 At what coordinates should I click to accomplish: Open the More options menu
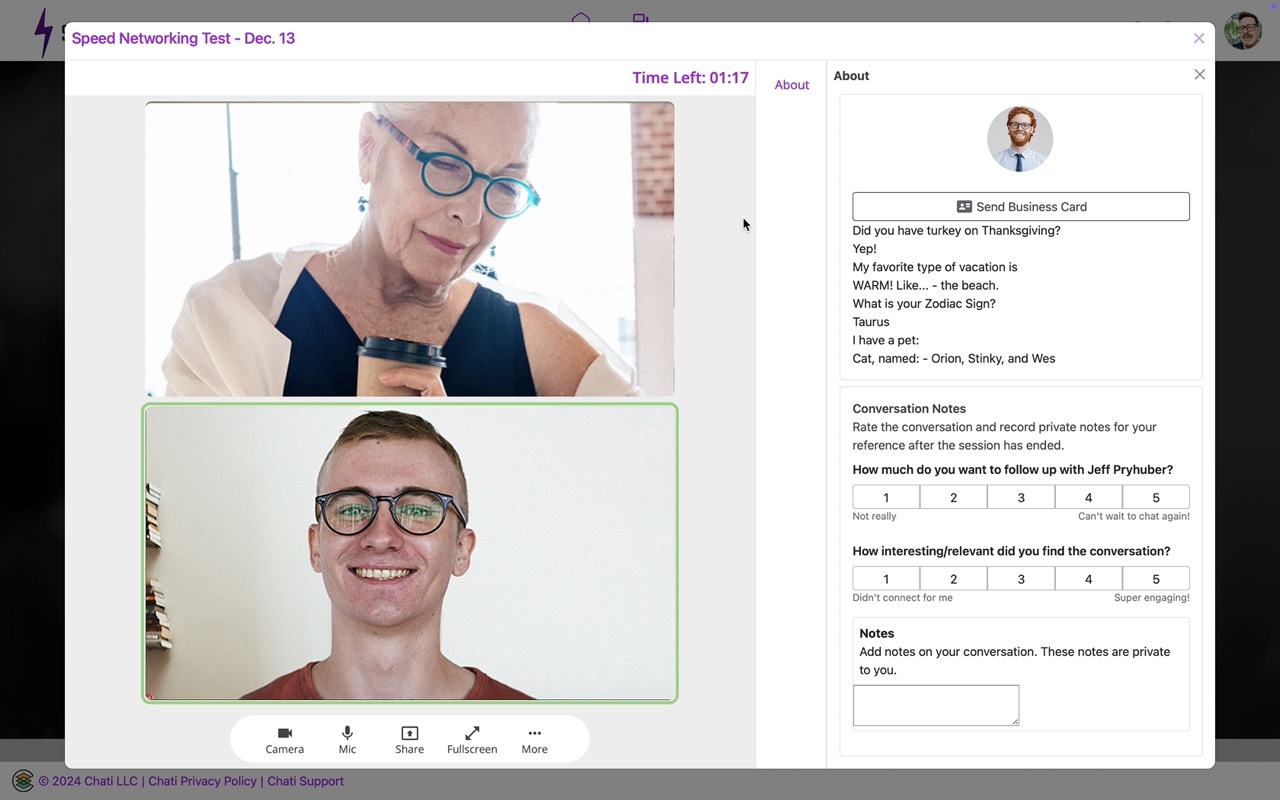(534, 740)
